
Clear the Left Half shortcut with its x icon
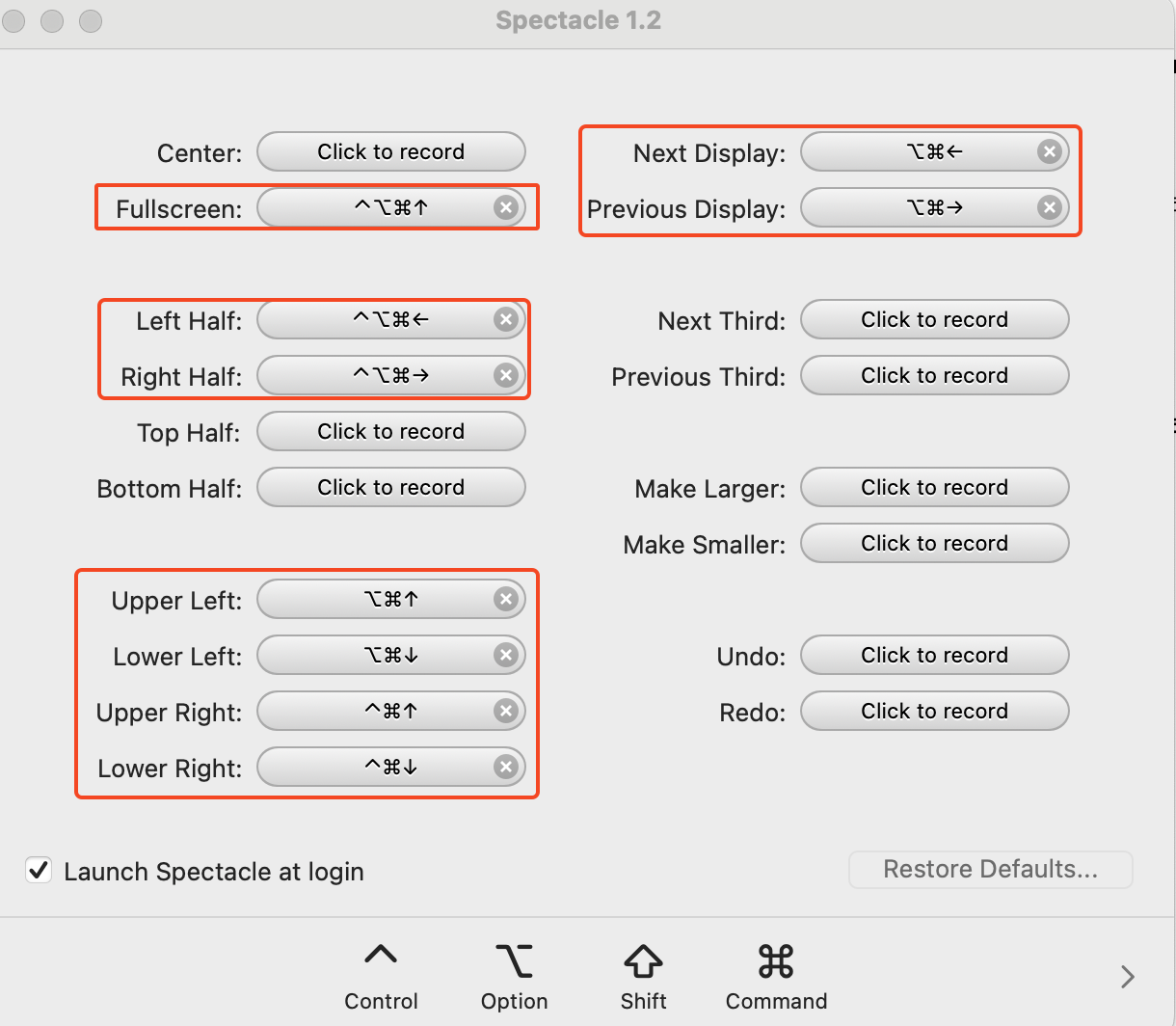(506, 319)
